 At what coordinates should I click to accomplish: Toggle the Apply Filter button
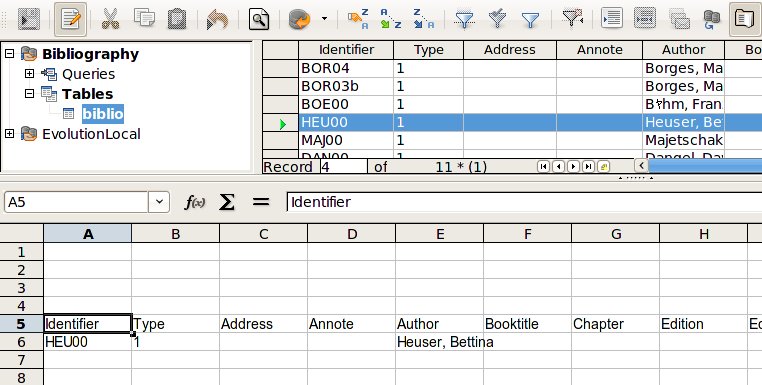(497, 19)
